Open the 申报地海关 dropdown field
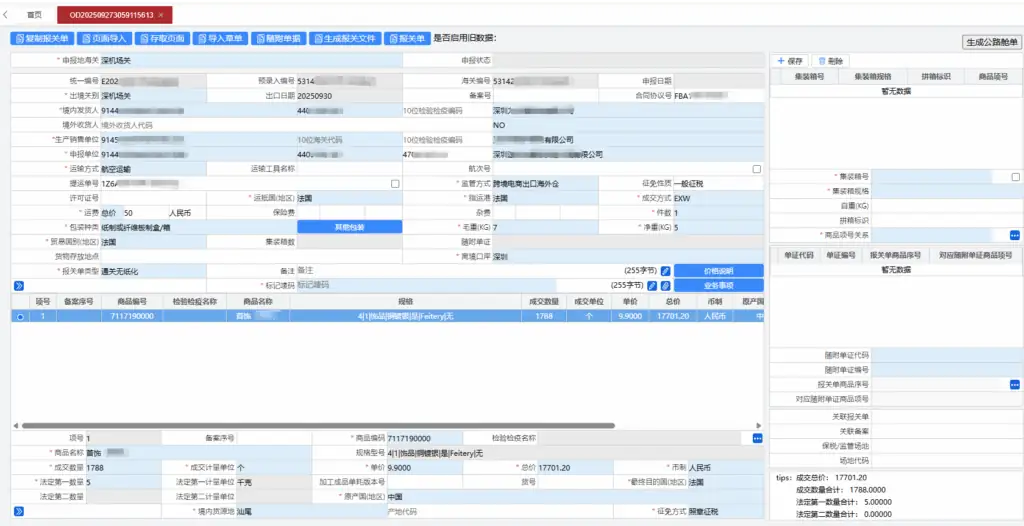The image size is (1024, 526). click(x=251, y=60)
